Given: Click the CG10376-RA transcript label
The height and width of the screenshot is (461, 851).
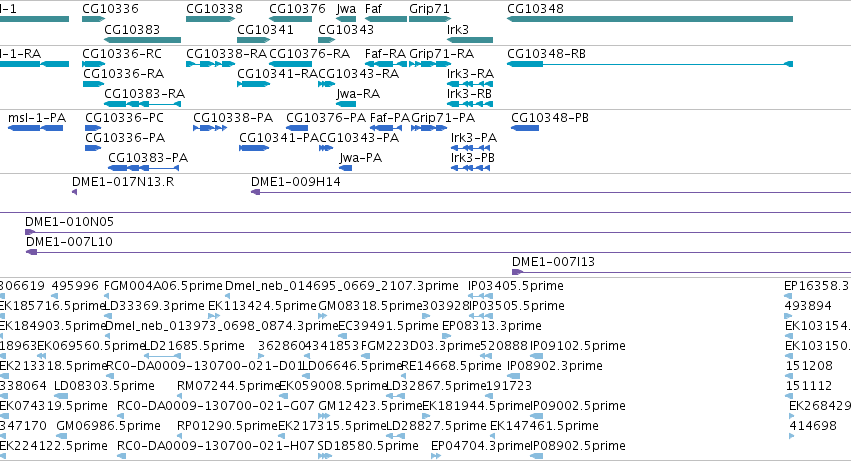Looking at the screenshot, I should click(309, 54).
